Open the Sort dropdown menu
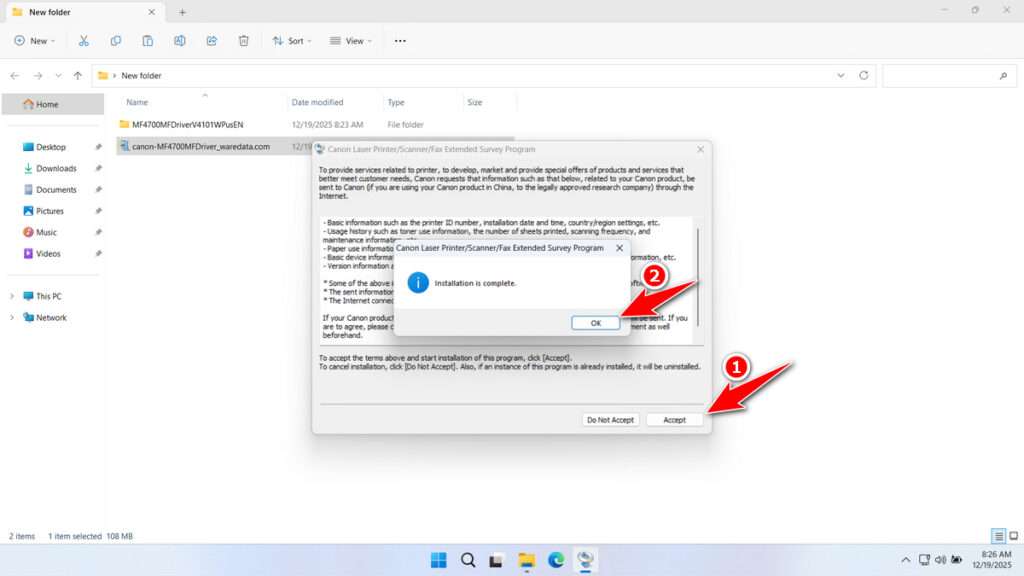This screenshot has height=576, width=1024. click(292, 41)
